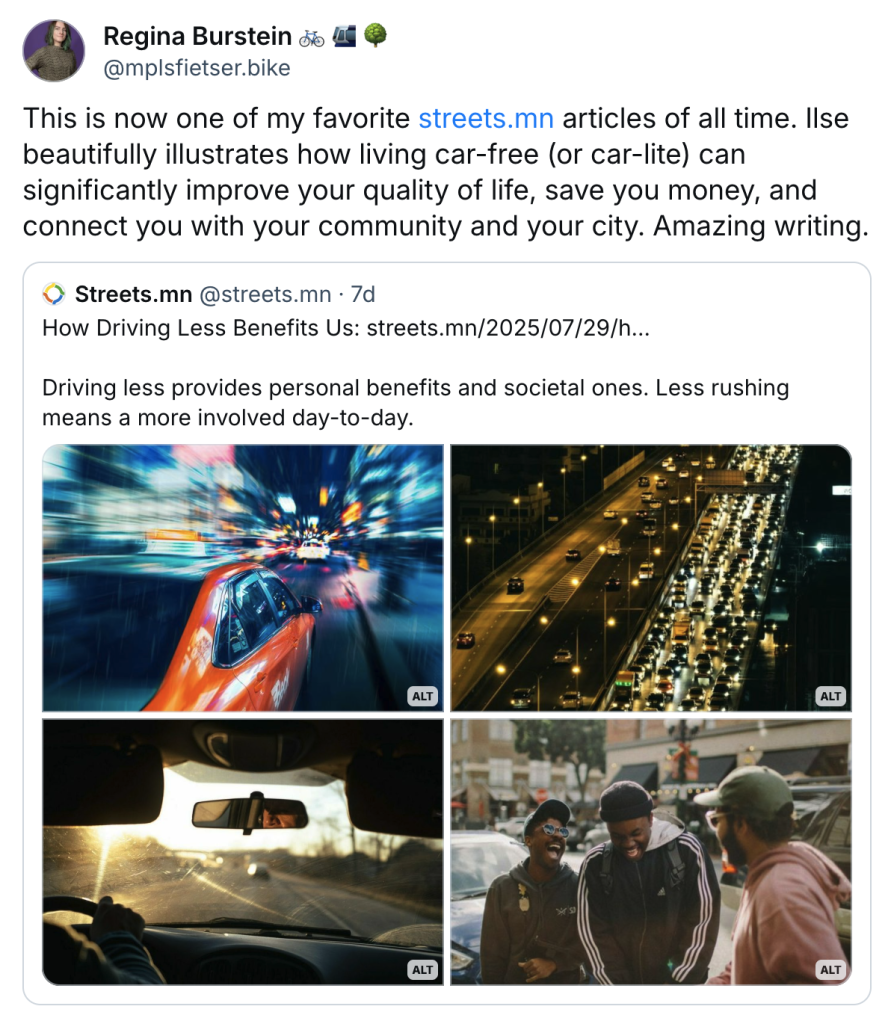Enlarge the driver rearview mirror photo
891x1024 pixels.
click(243, 852)
